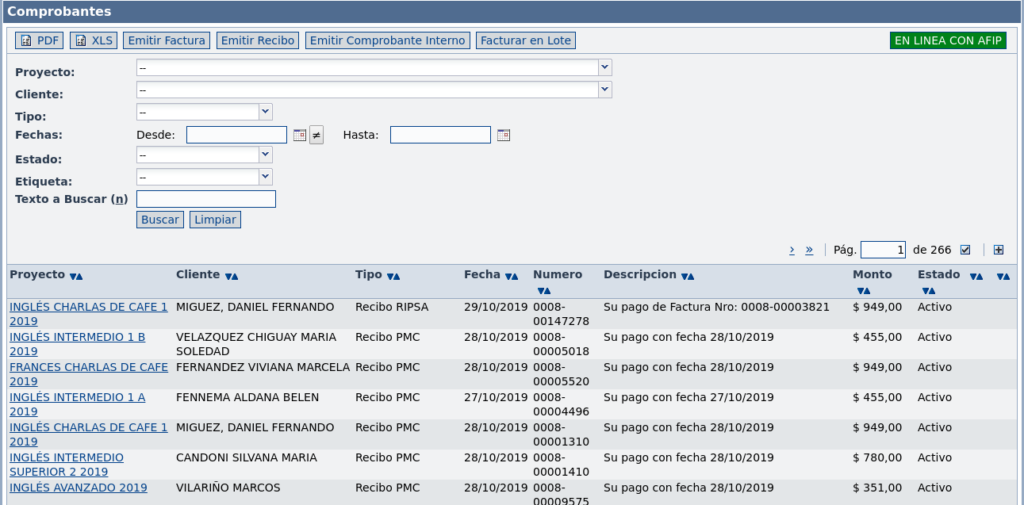
Task: Clear the filters with Limpiar
Action: pos(215,220)
